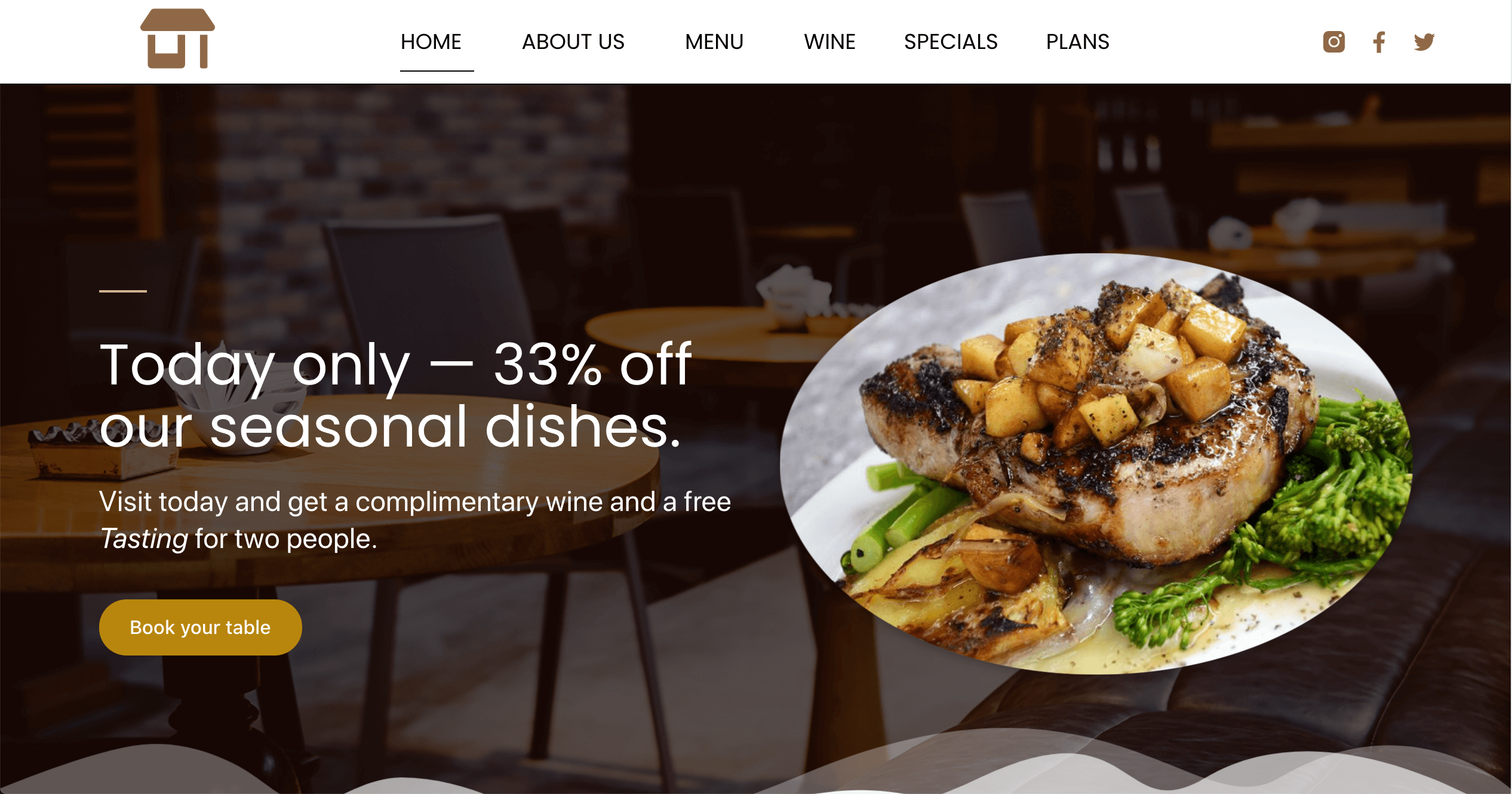
Task: Navigate to the WINE section
Action: tap(829, 42)
